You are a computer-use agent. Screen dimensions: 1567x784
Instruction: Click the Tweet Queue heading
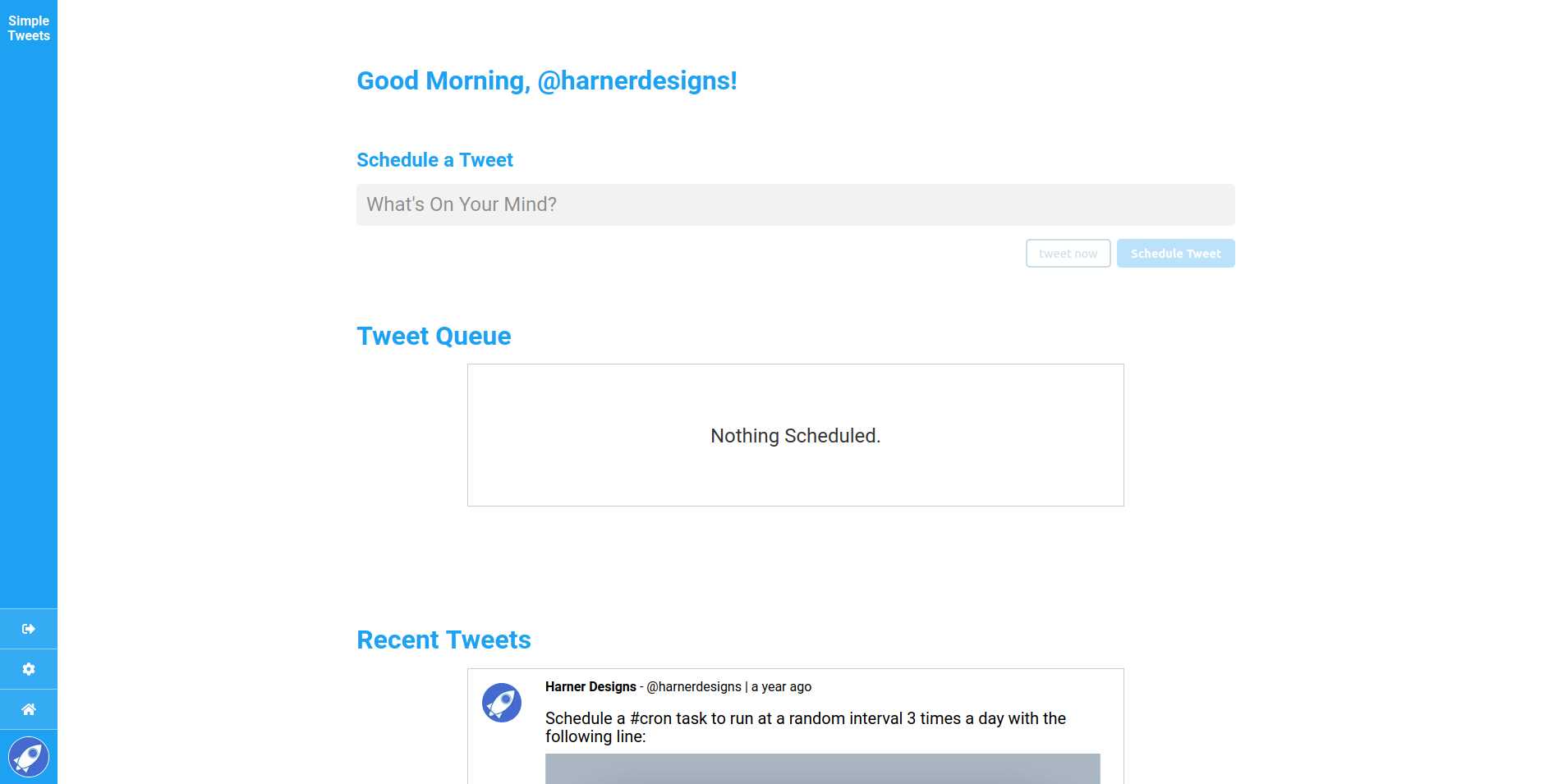click(x=433, y=335)
